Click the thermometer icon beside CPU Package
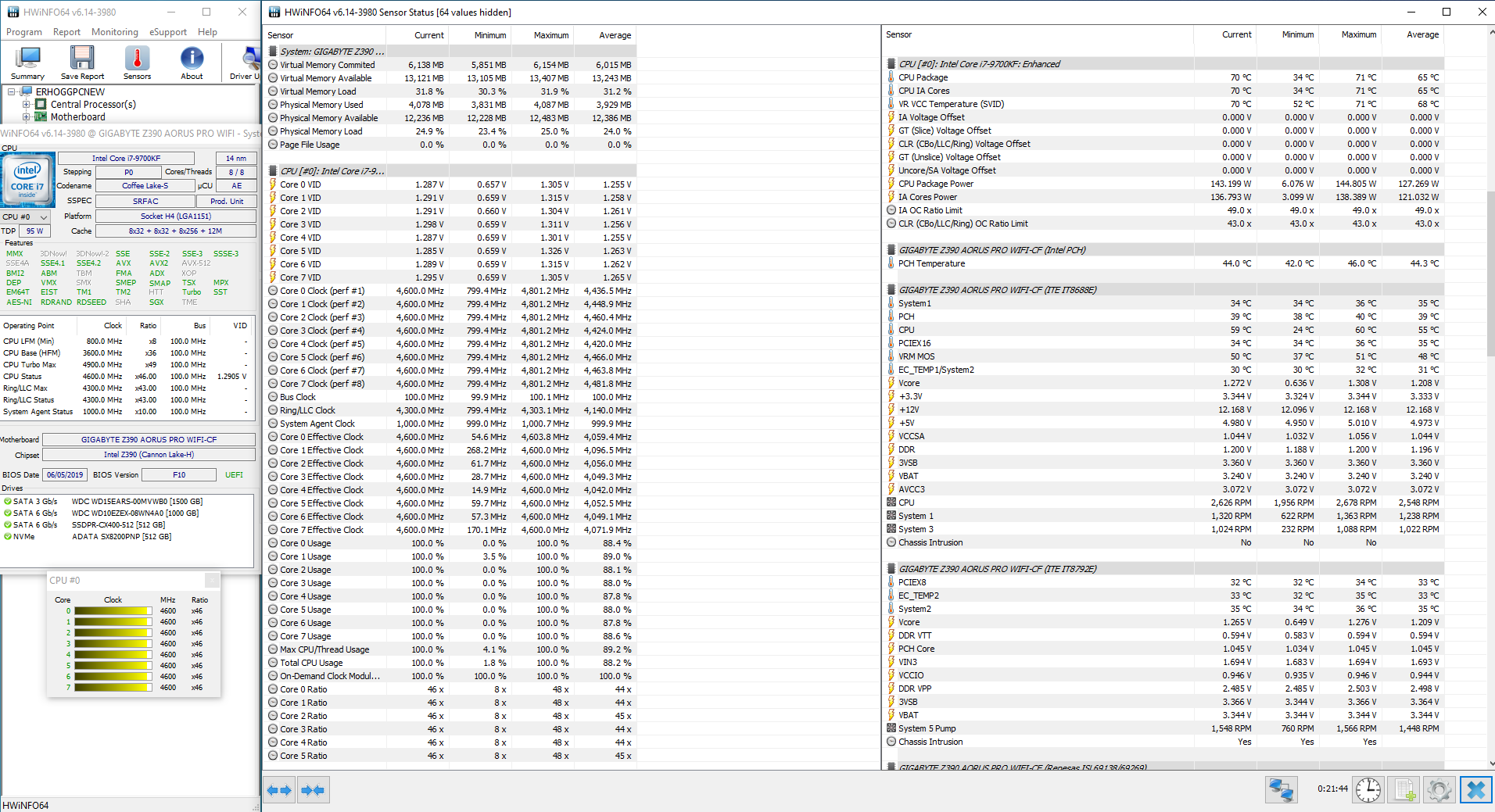The width and height of the screenshot is (1495, 812). 891,77
